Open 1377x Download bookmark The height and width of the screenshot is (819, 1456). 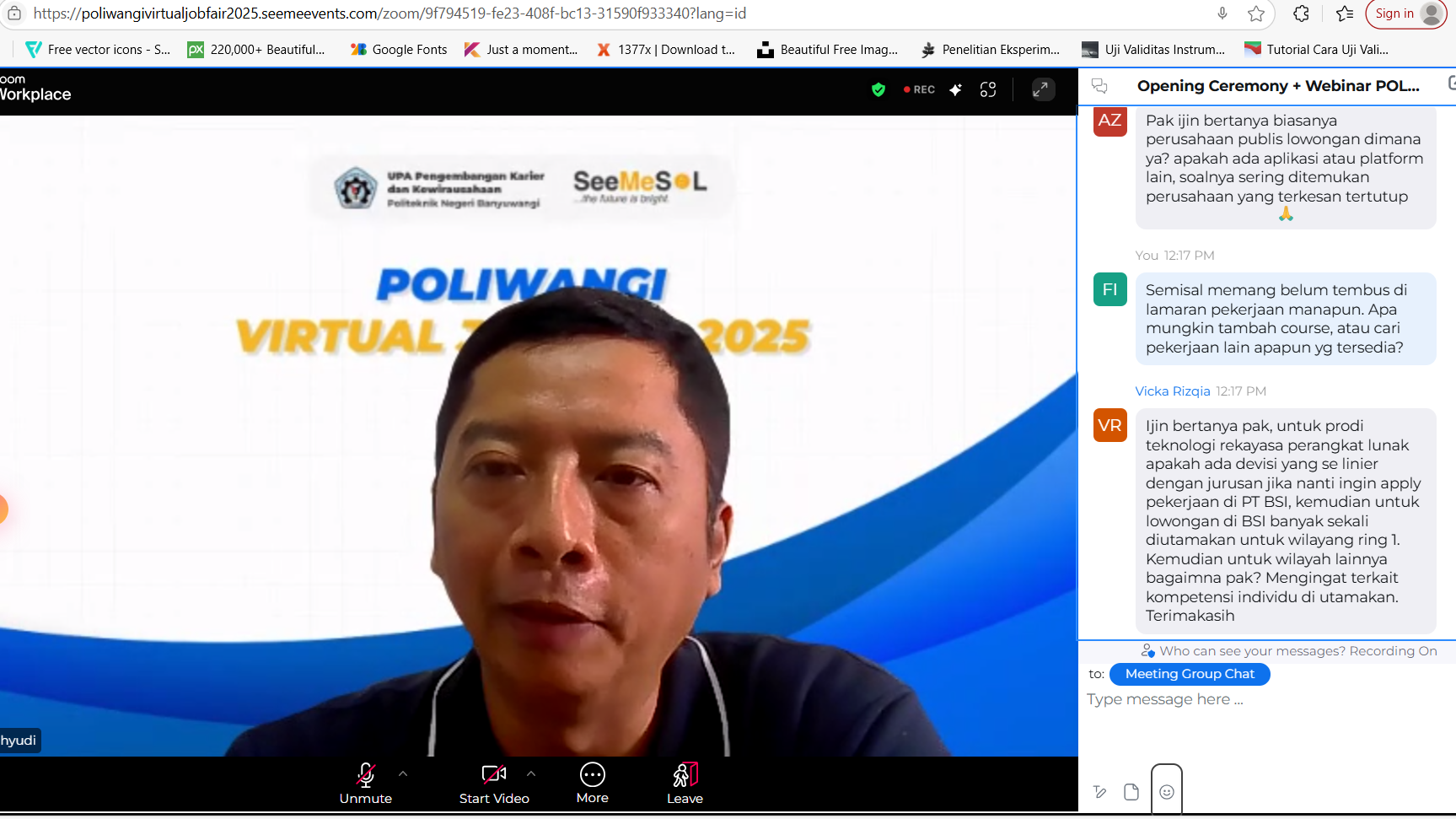665,50
